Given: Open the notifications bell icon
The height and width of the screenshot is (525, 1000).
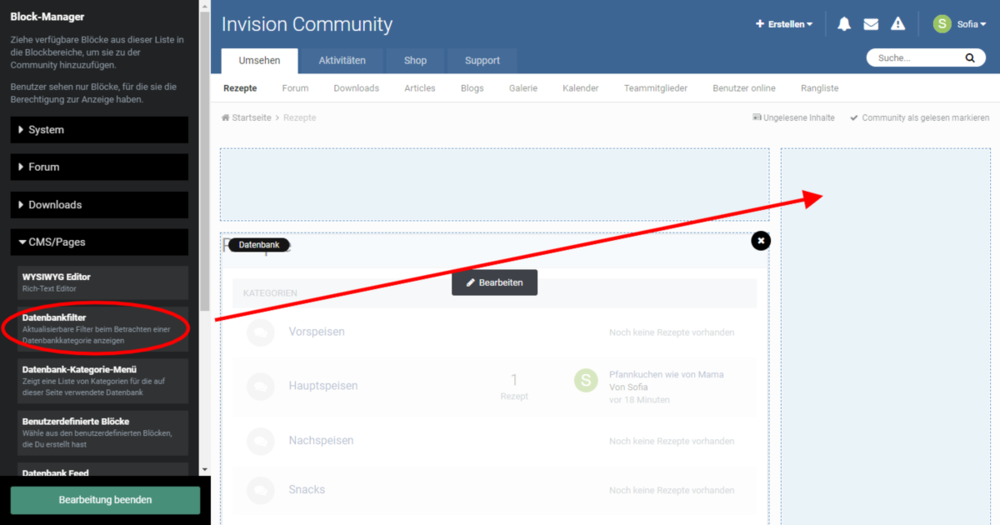Looking at the screenshot, I should click(x=844, y=24).
